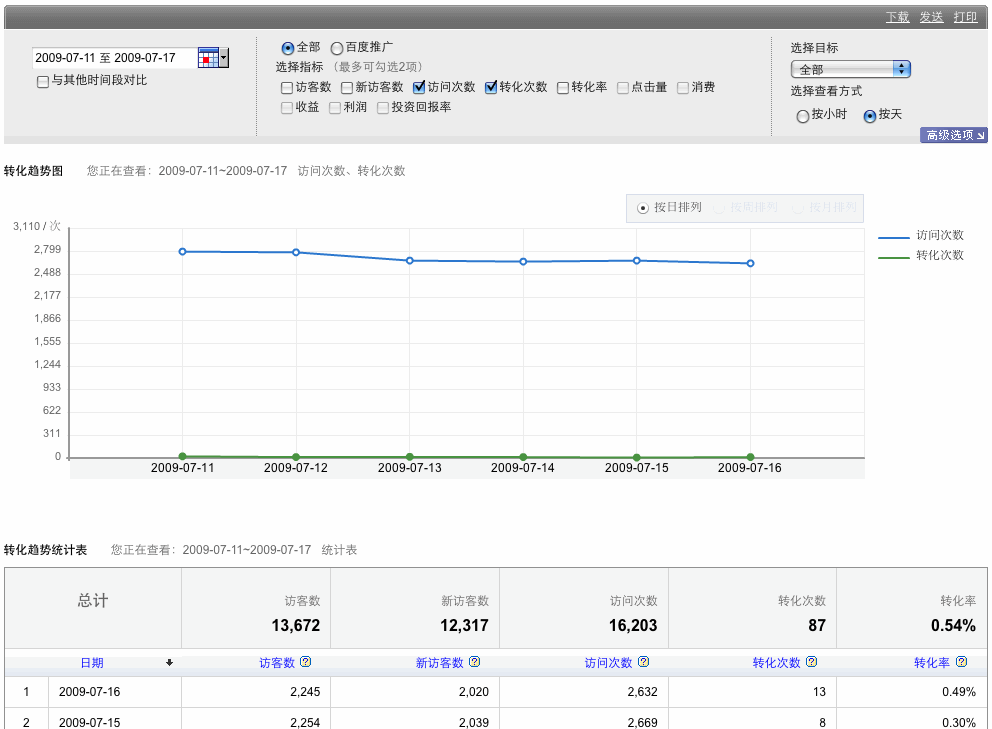
Task: Click 转化次数 data point for 2009-07-16
Action: click(x=750, y=457)
